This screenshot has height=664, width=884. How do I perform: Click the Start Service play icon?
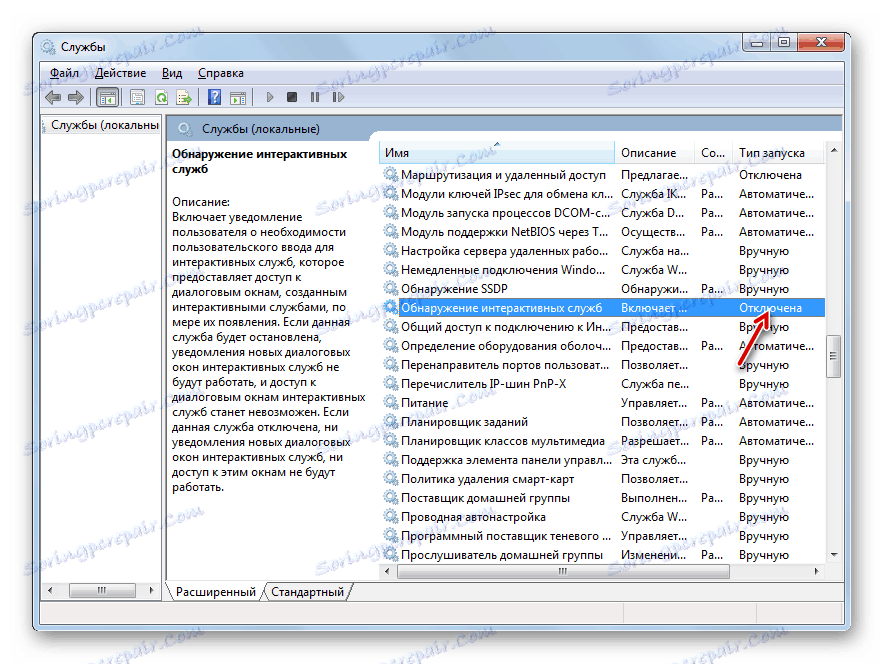tap(269, 97)
